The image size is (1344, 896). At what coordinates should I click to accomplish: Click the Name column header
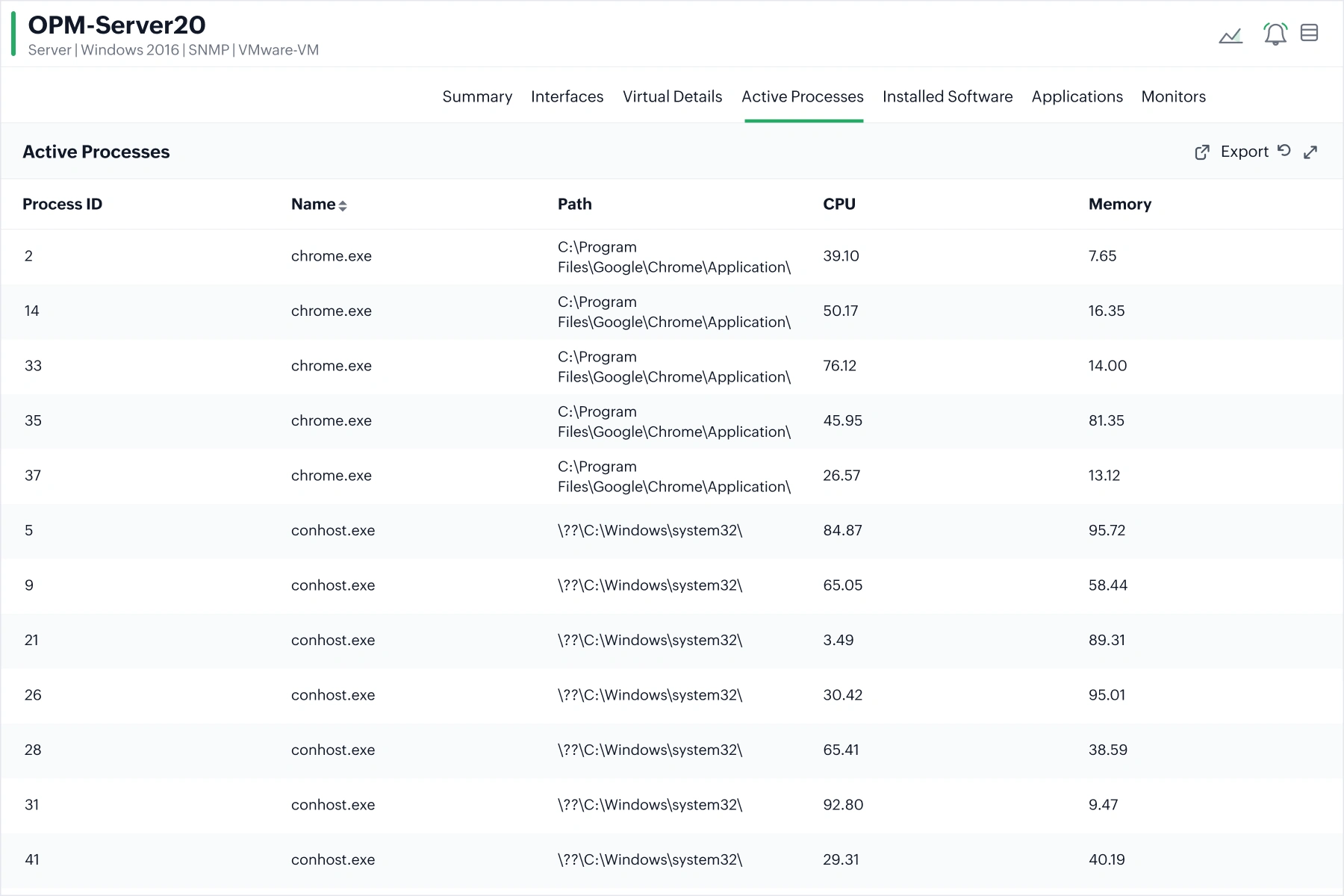(313, 204)
